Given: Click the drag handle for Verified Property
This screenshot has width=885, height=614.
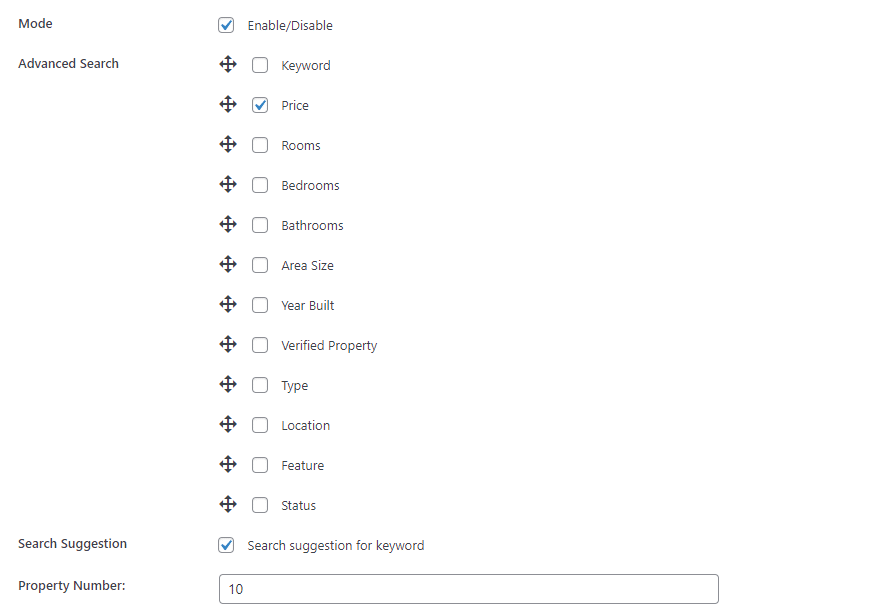Looking at the screenshot, I should pos(228,344).
